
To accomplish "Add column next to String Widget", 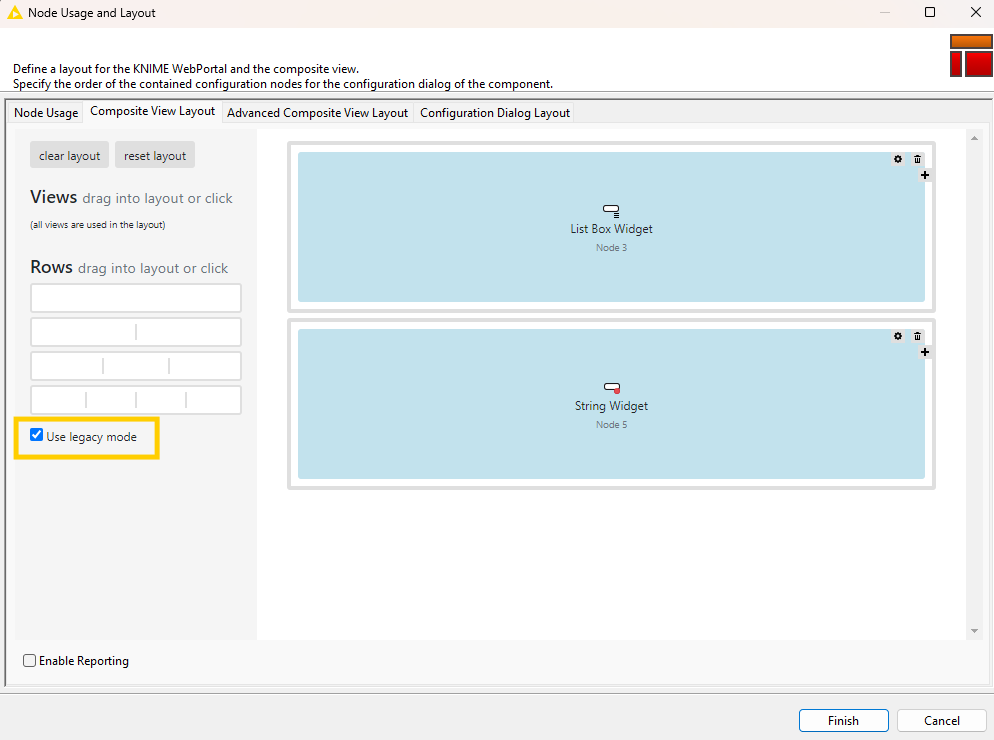I will (x=925, y=352).
